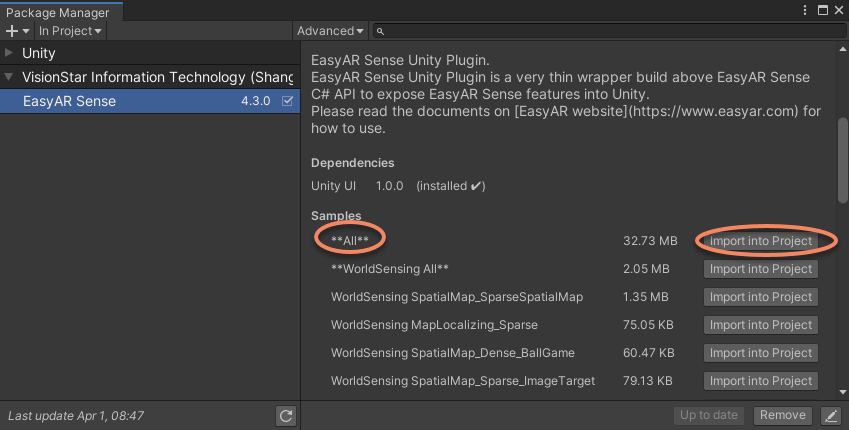Import WorldSensing SpatialMap_SparseSpatialMap sample
Viewport: 849px width, 430px height.
tap(761, 297)
